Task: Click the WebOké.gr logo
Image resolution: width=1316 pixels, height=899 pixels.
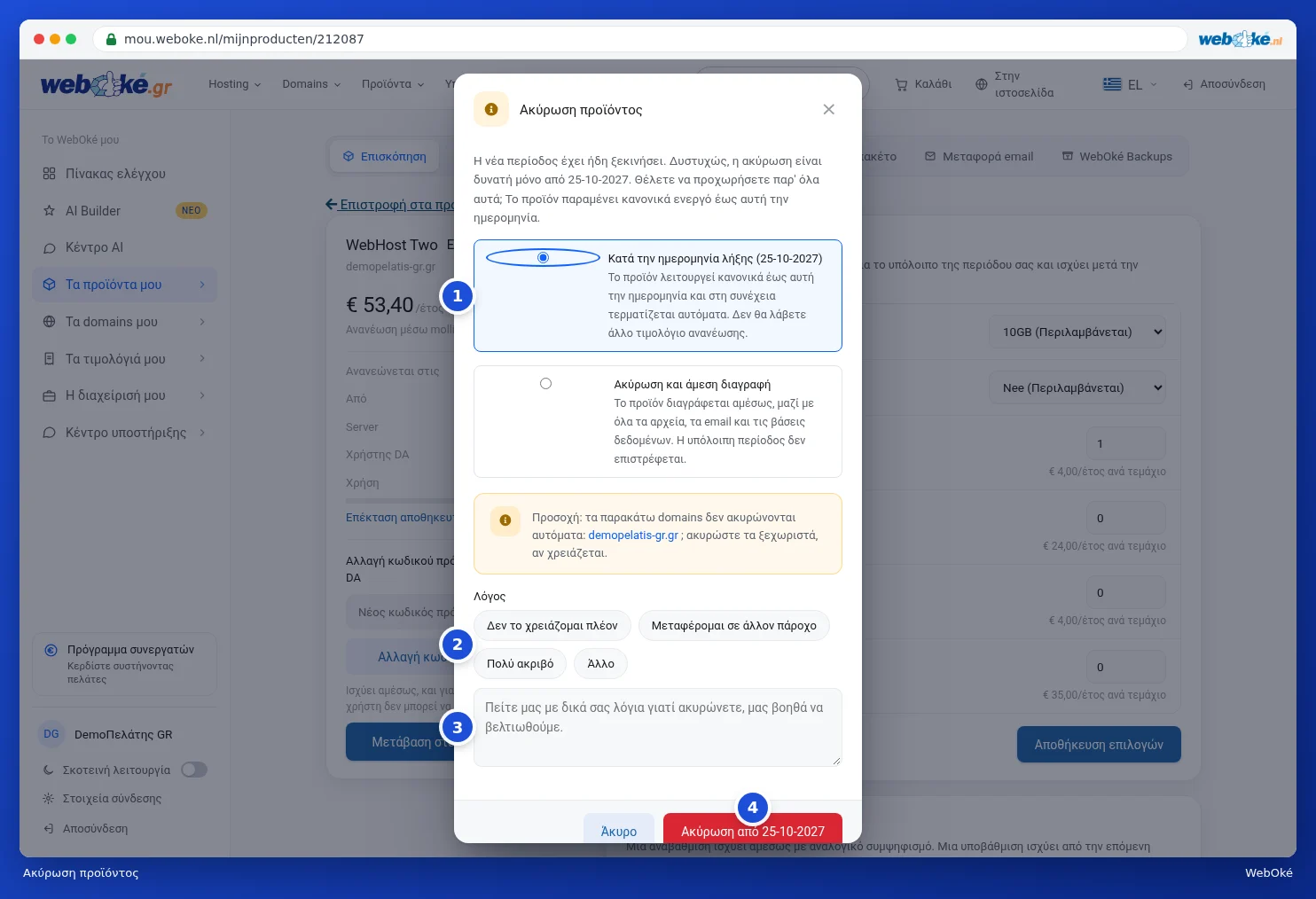Action: point(106,84)
